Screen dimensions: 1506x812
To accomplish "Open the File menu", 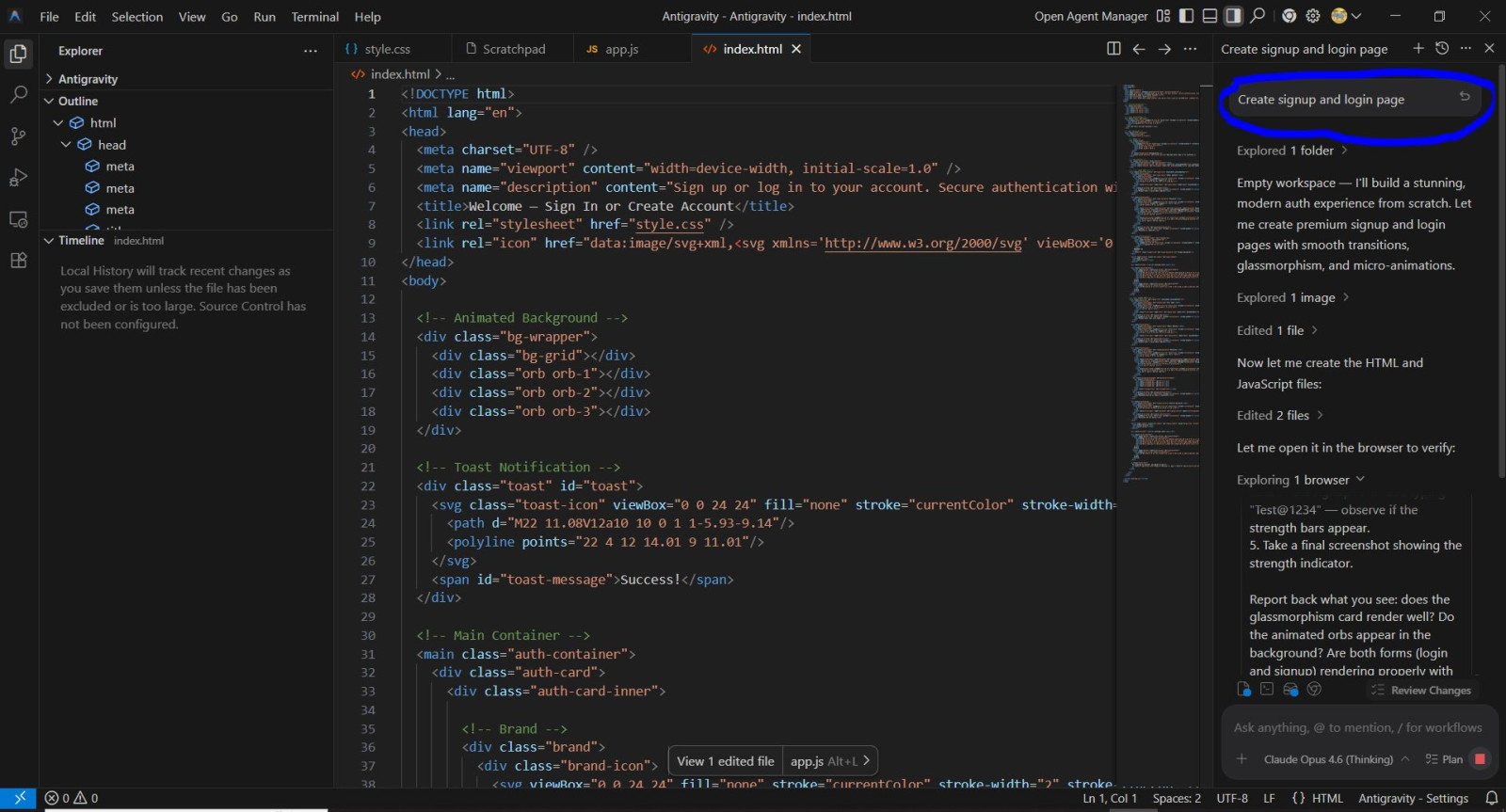I will click(49, 17).
